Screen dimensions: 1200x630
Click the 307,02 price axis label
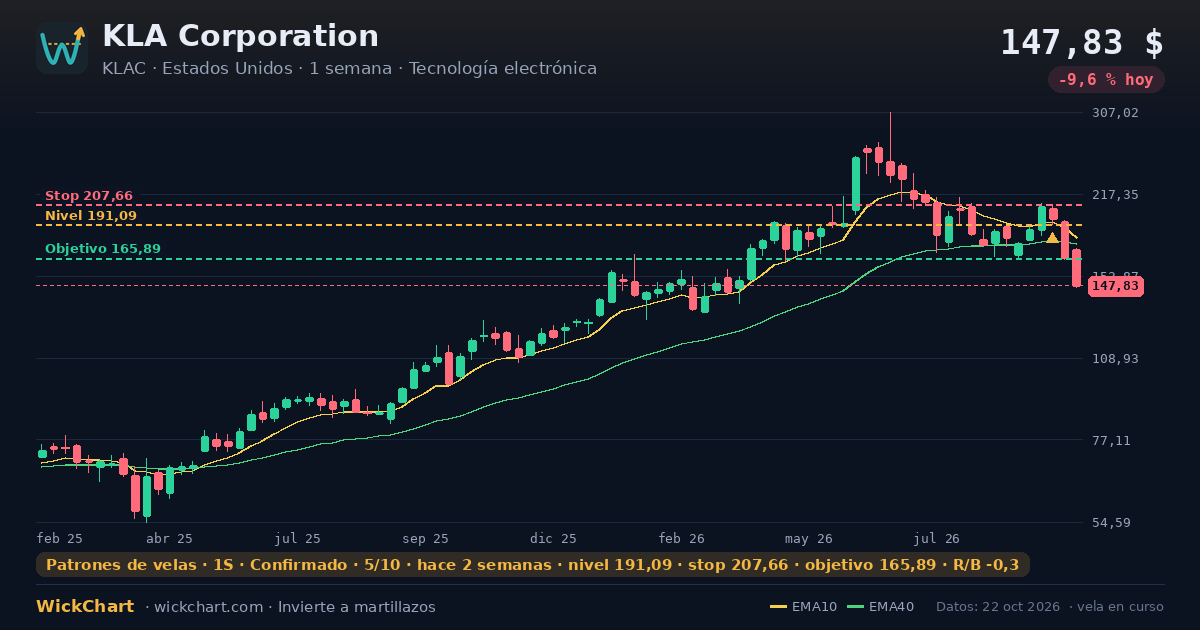[1115, 113]
